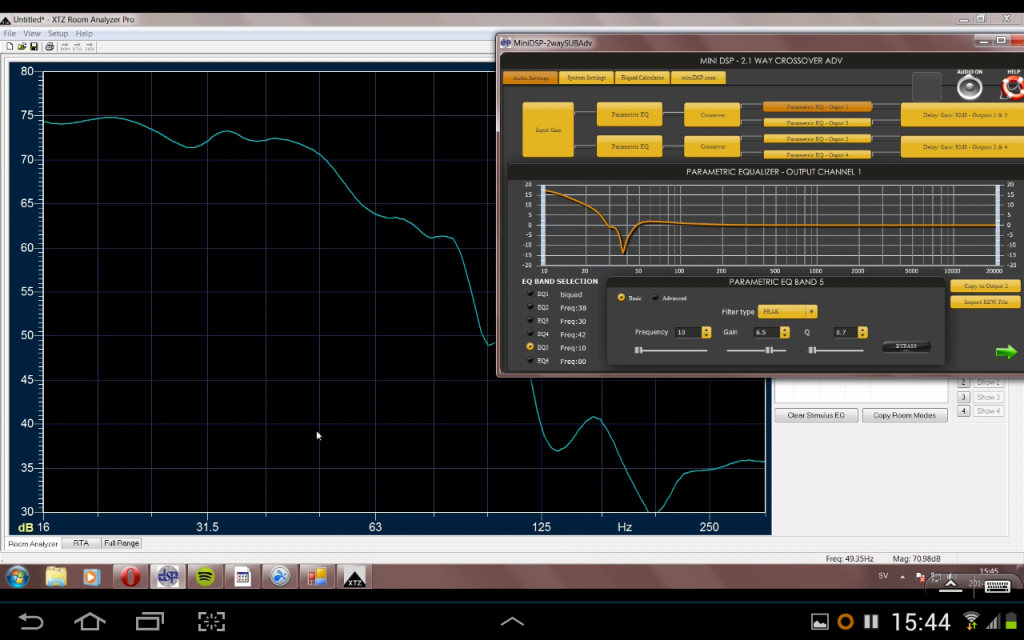The height and width of the screenshot is (640, 1024).
Task: Click the Print icon in XTZ toolbar
Action: click(49, 47)
